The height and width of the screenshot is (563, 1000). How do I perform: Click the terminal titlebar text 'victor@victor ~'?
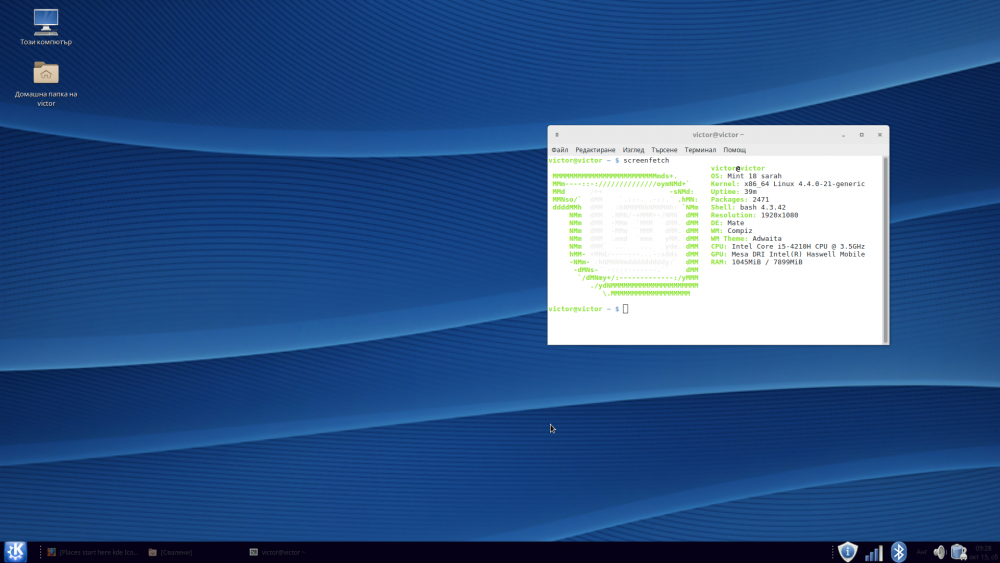[718, 135]
